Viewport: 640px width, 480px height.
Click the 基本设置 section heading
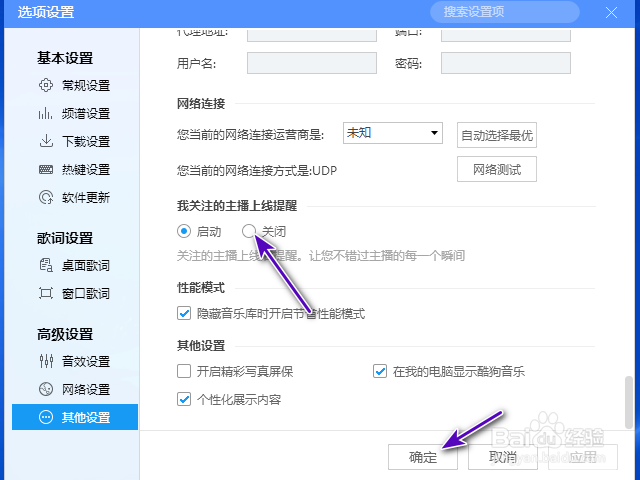point(65,58)
